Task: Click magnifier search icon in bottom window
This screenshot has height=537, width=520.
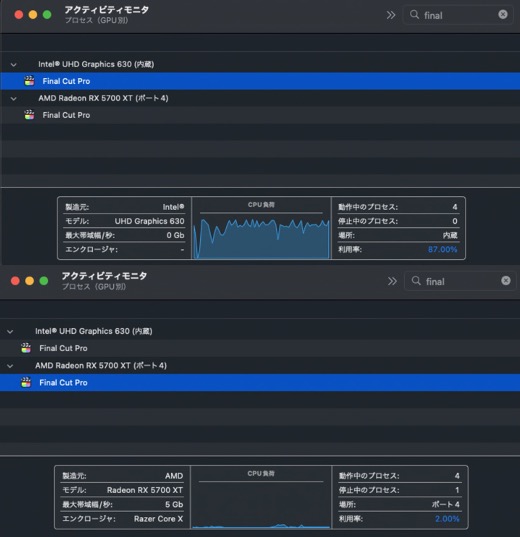Action: (416, 281)
